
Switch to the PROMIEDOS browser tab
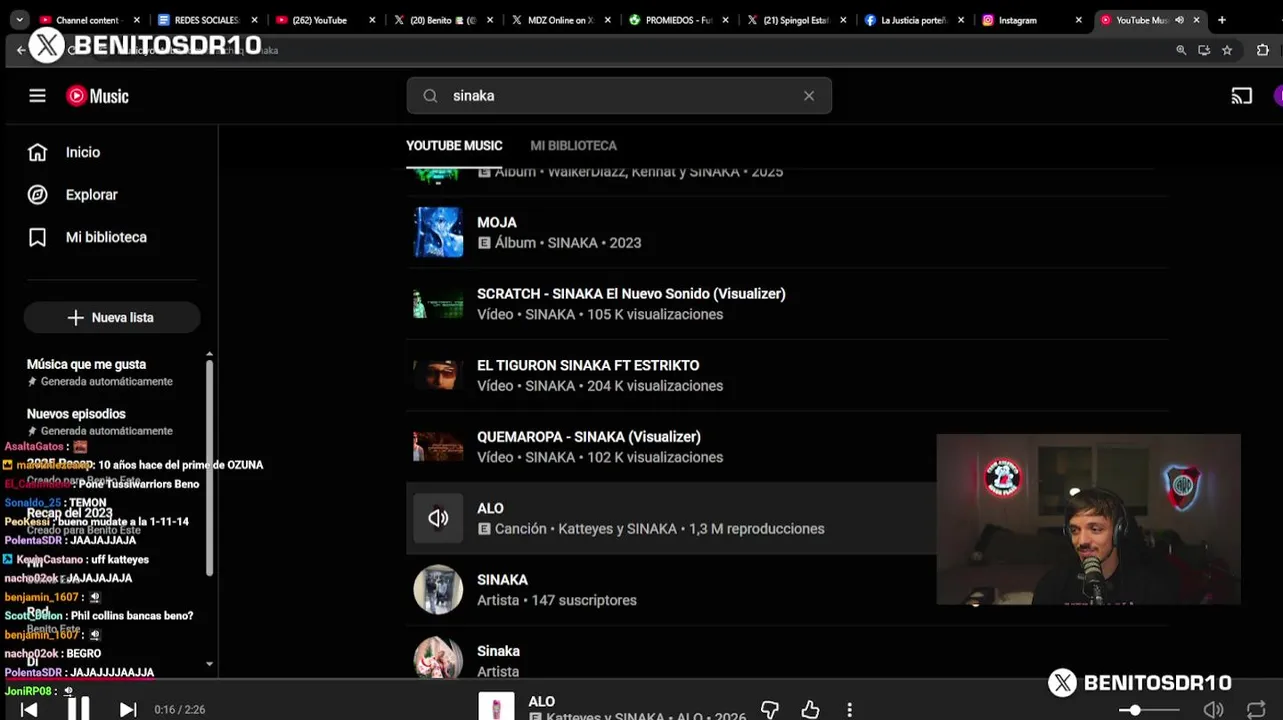(x=680, y=20)
